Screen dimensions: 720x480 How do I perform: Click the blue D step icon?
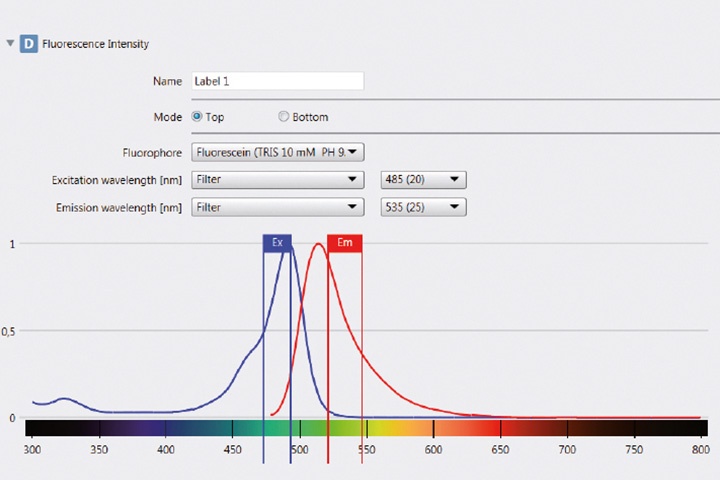[29, 44]
